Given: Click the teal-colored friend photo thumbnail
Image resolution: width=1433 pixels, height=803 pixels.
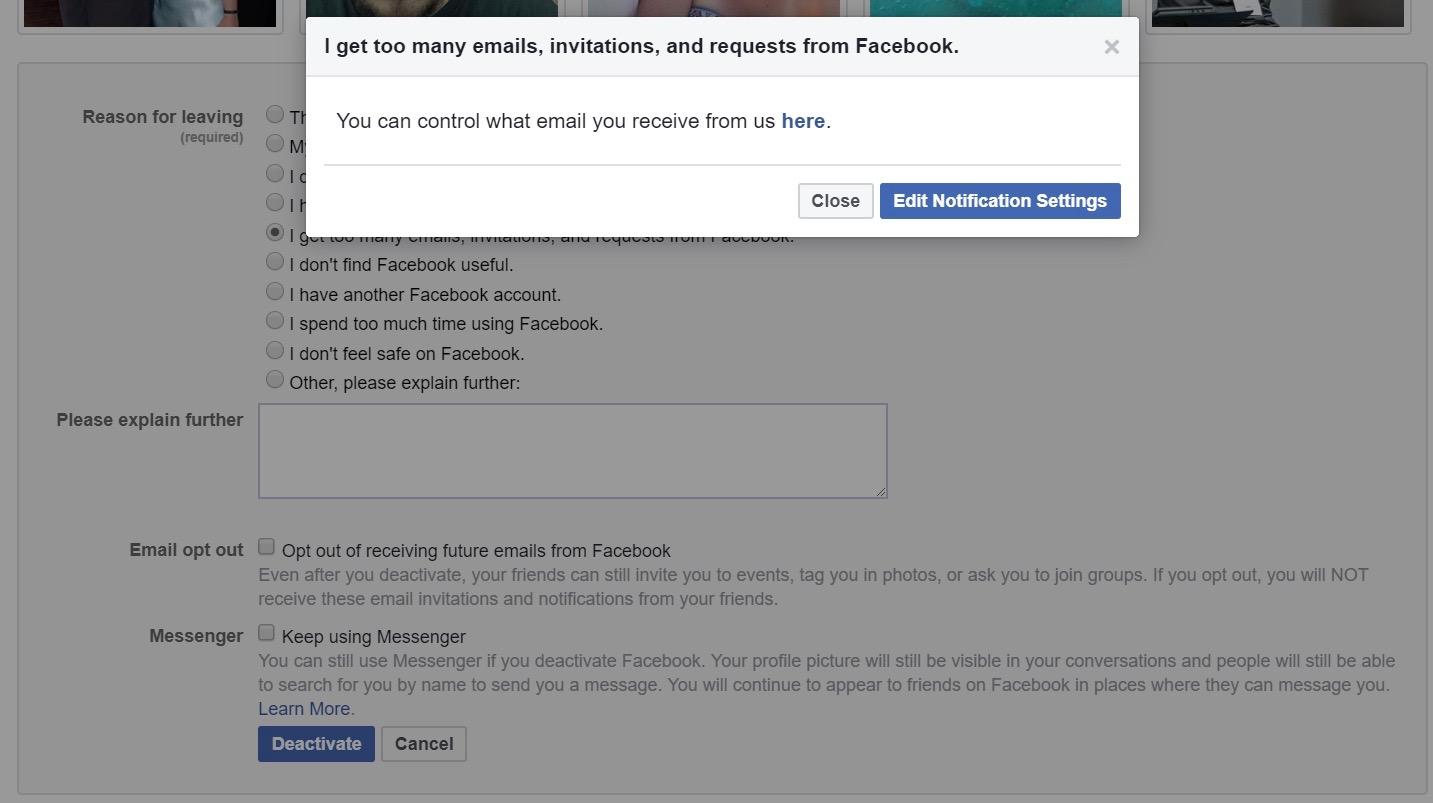Looking at the screenshot, I should click(995, 13).
